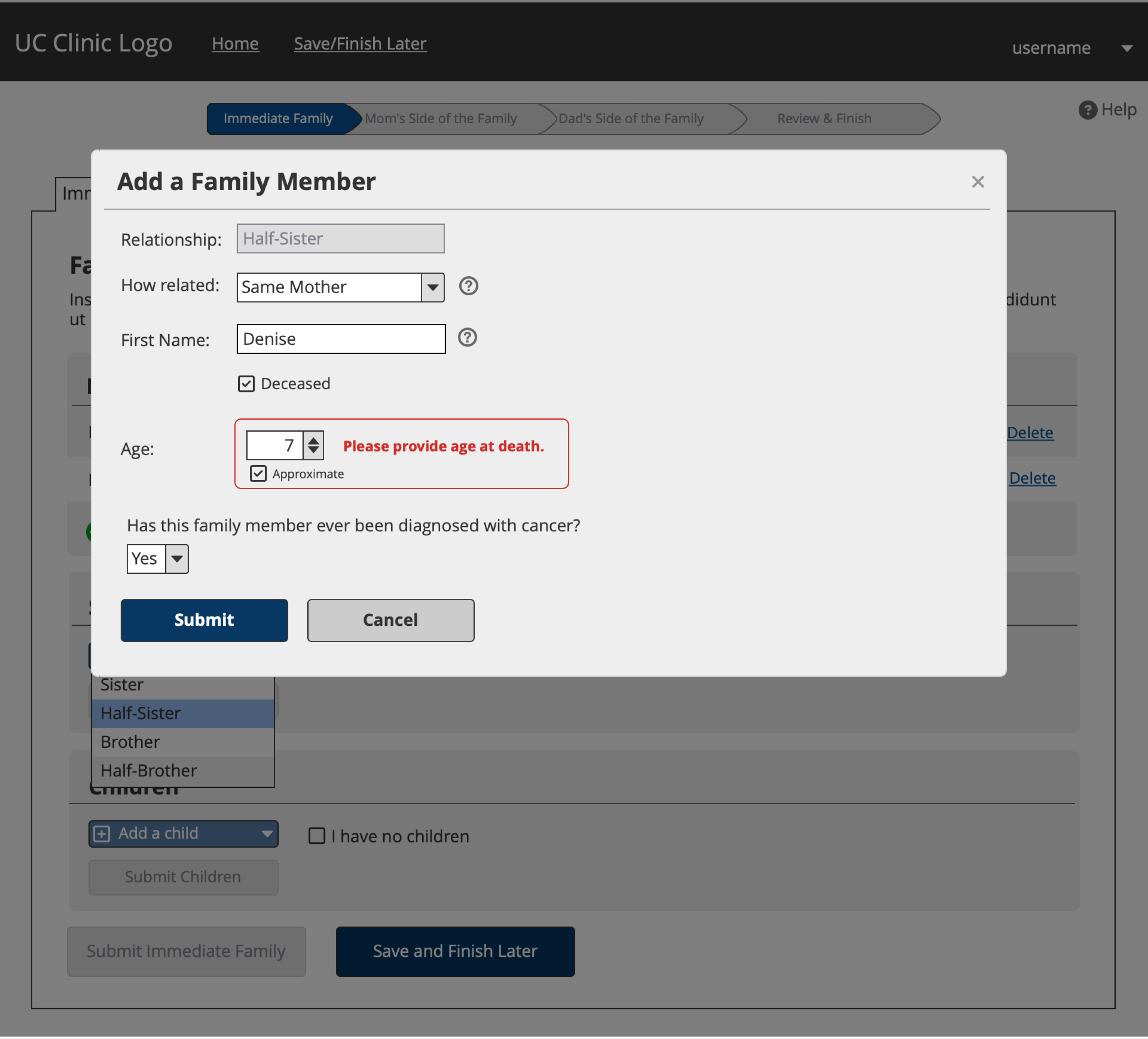The height and width of the screenshot is (1039, 1148).
Task: Open the username menu arrow
Action: [1126, 49]
